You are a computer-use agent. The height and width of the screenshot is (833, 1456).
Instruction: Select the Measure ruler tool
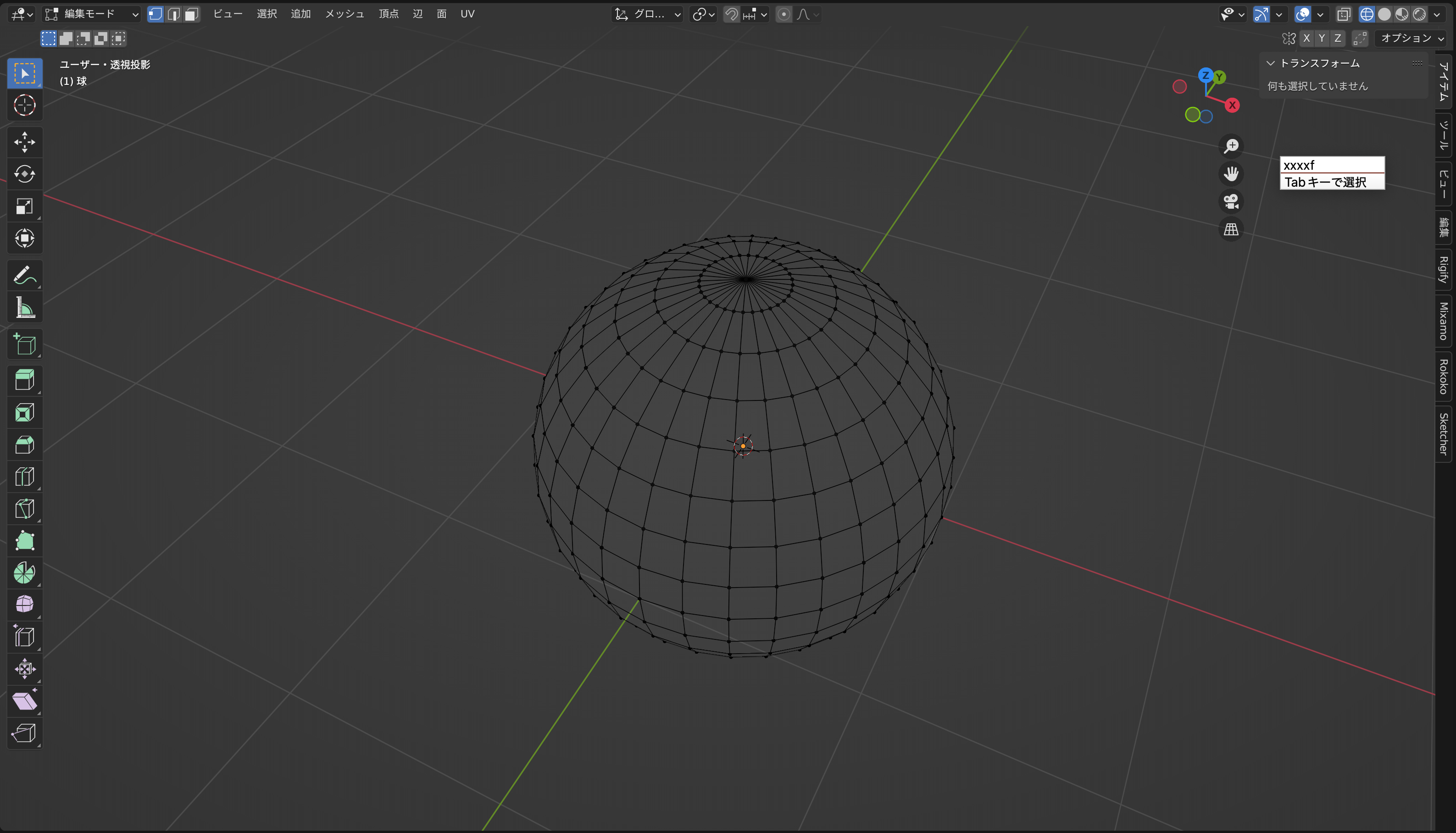point(25,307)
